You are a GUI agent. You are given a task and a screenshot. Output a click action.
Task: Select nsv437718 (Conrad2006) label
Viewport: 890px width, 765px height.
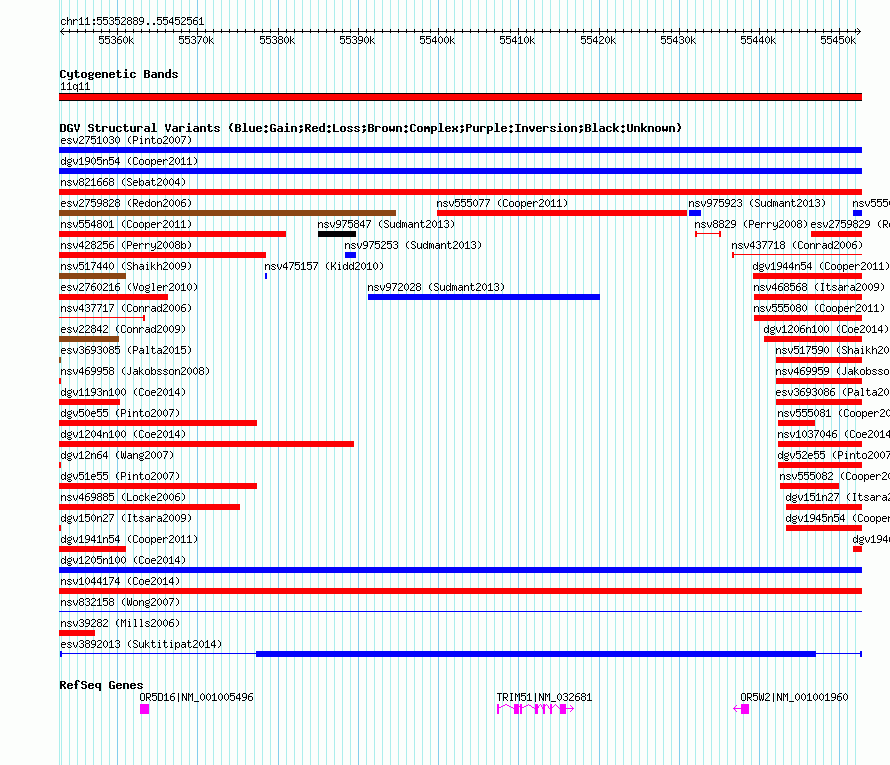point(797,245)
